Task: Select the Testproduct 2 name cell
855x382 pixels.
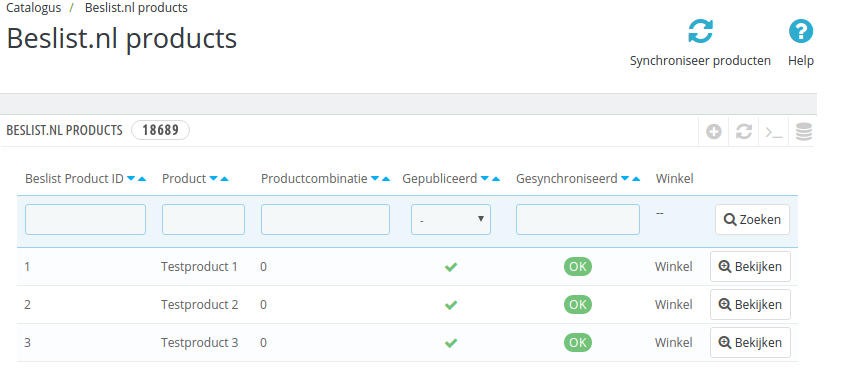Action: [200, 305]
